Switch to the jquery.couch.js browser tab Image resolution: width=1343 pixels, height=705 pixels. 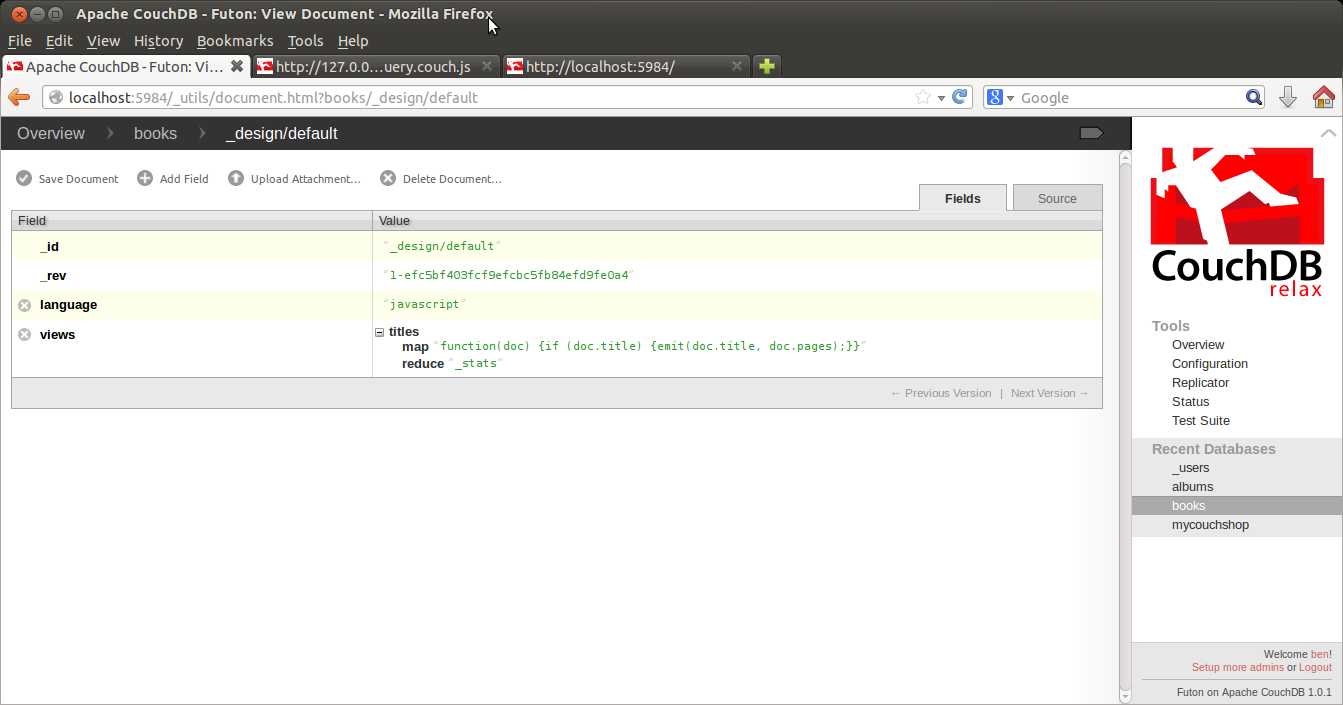tap(375, 66)
